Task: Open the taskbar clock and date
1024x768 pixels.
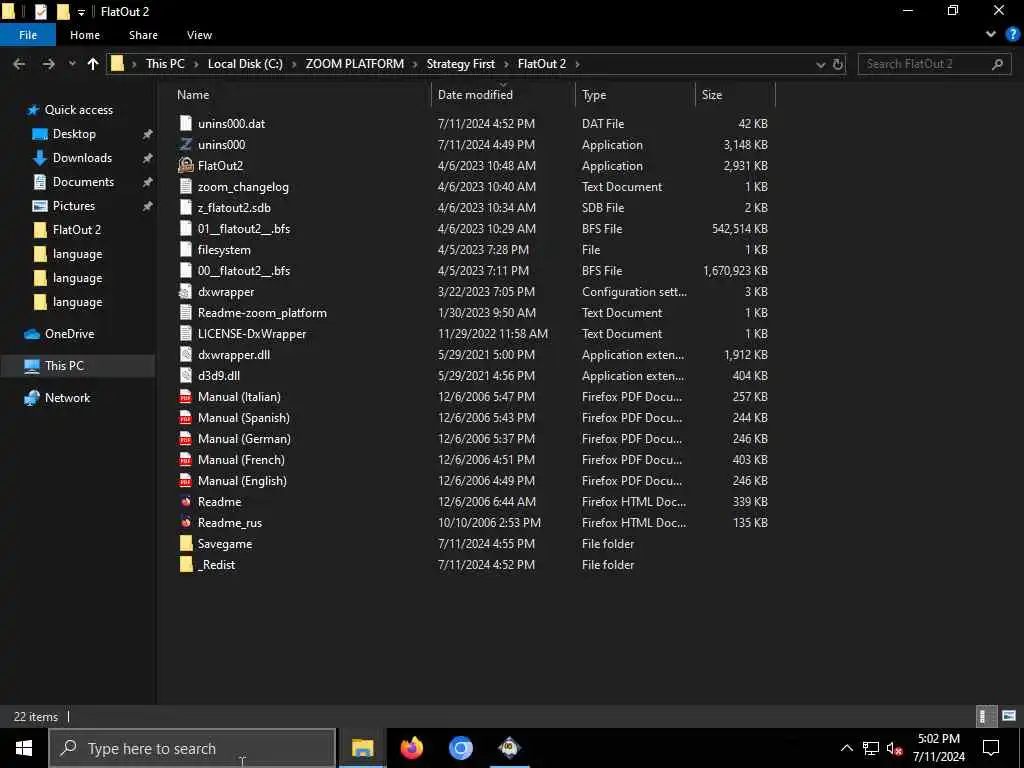Action: click(938, 748)
